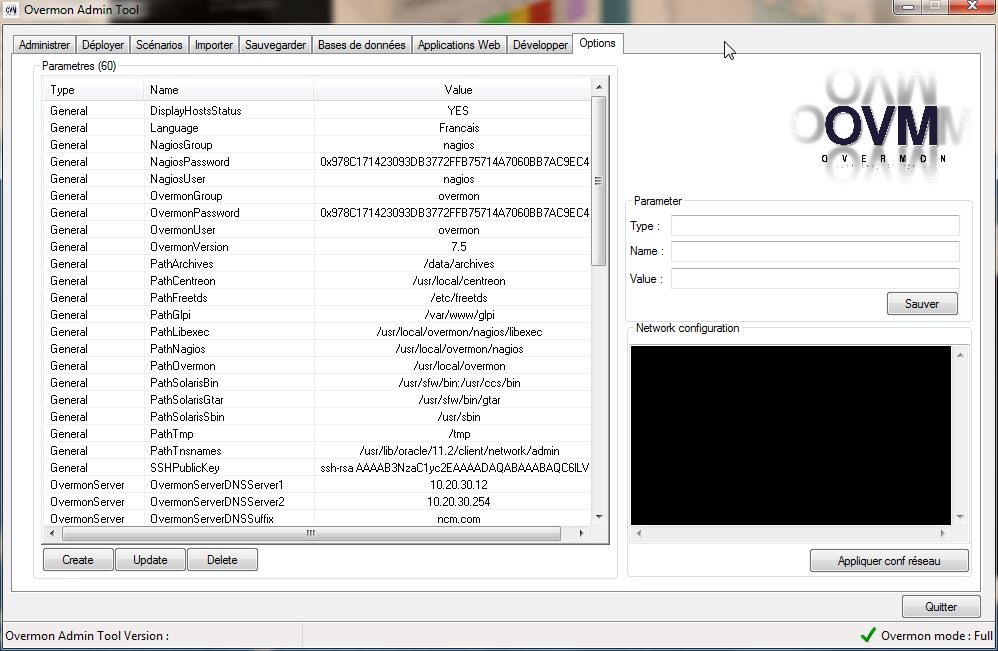Viewport: 998px width, 651px height.
Task: Click the network configuration scroll-down arrow
Action: (x=960, y=517)
